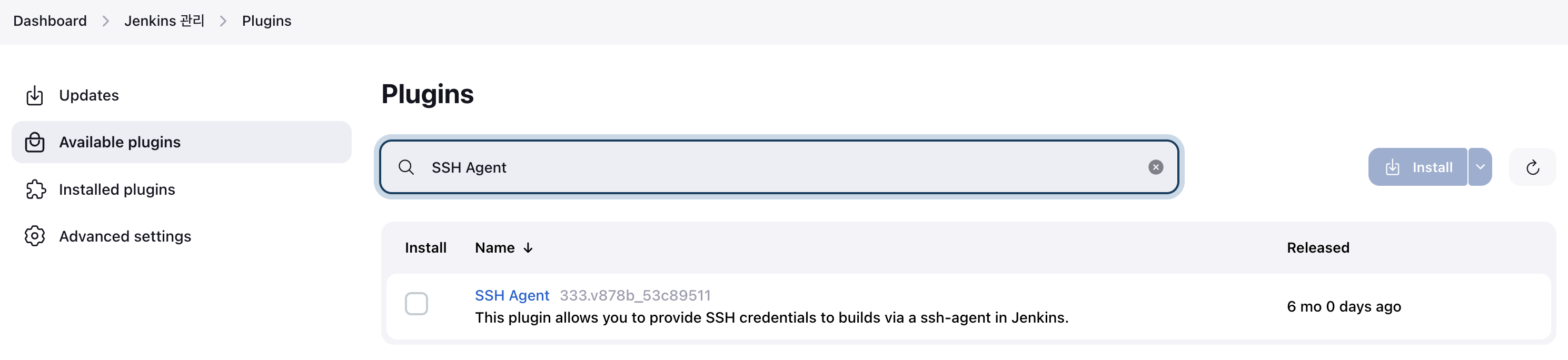The height and width of the screenshot is (360, 1568).
Task: Click the Updates download icon in sidebar
Action: tap(35, 95)
